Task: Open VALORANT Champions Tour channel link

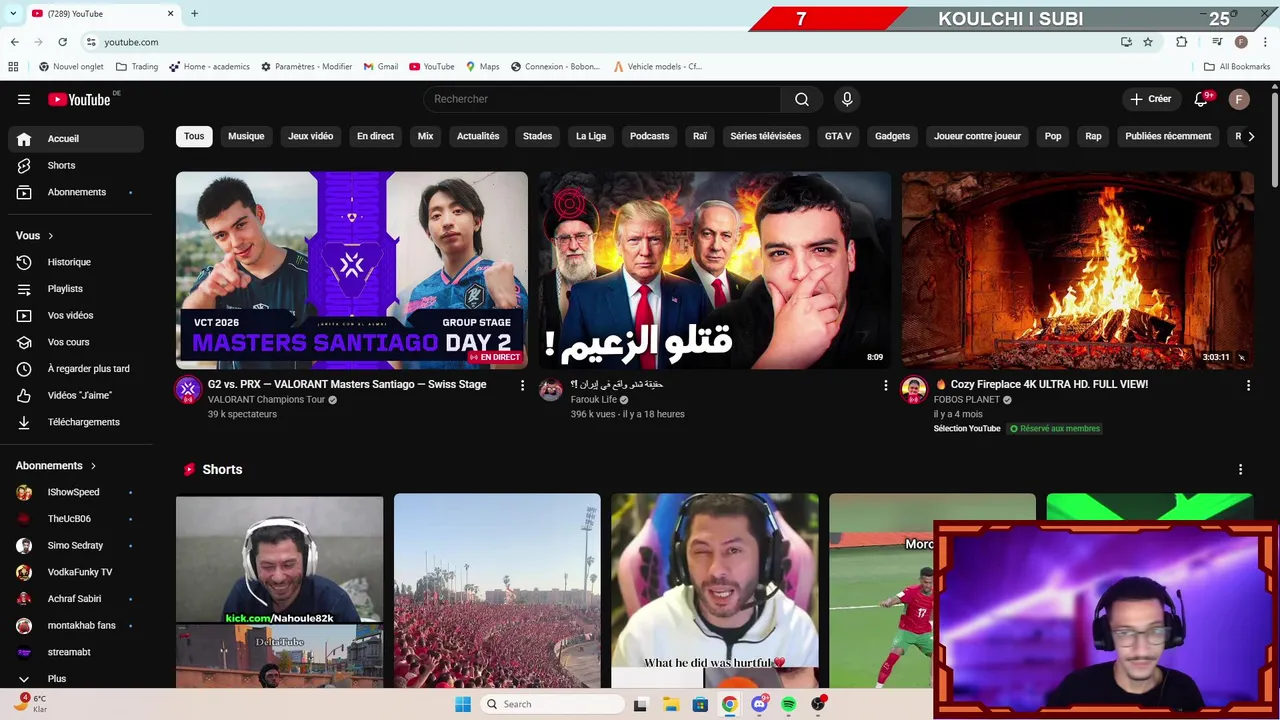Action: (x=267, y=399)
